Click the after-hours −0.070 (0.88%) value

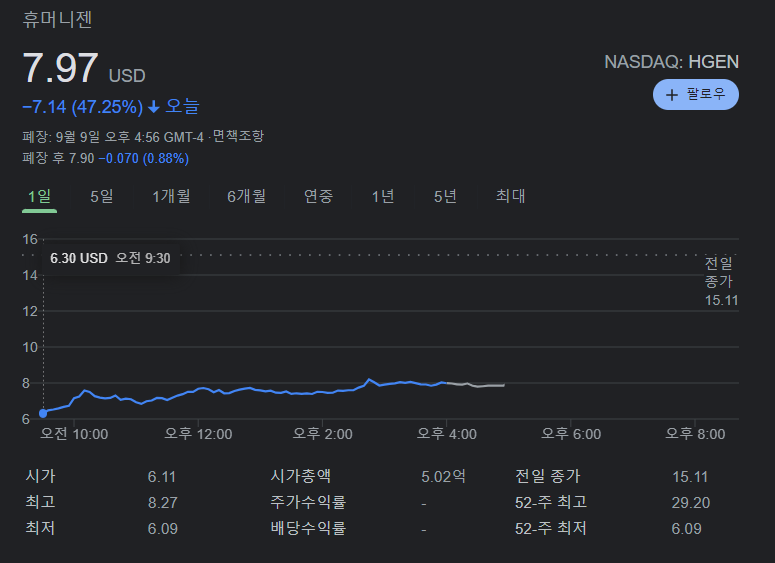pyautogui.click(x=144, y=159)
